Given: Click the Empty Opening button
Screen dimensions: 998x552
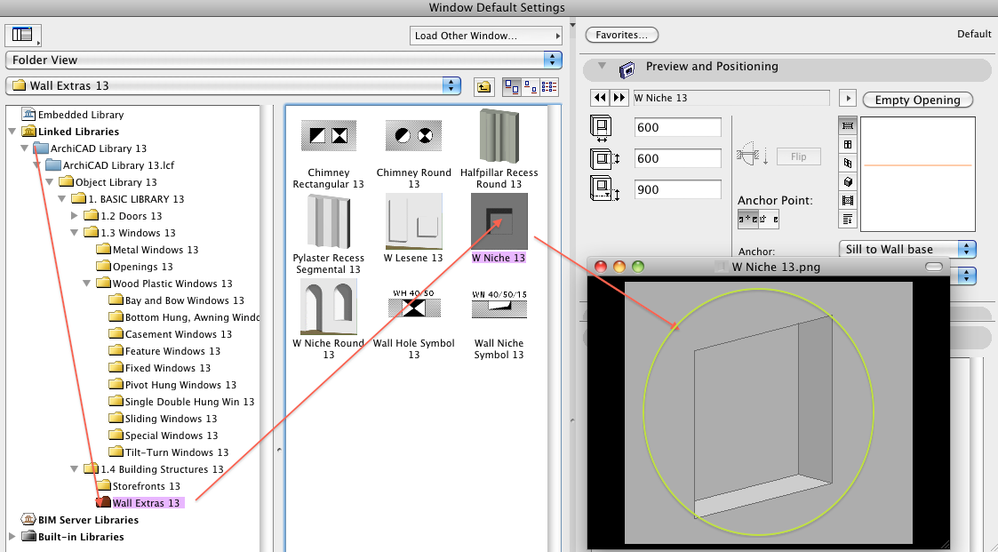Looking at the screenshot, I should 917,100.
